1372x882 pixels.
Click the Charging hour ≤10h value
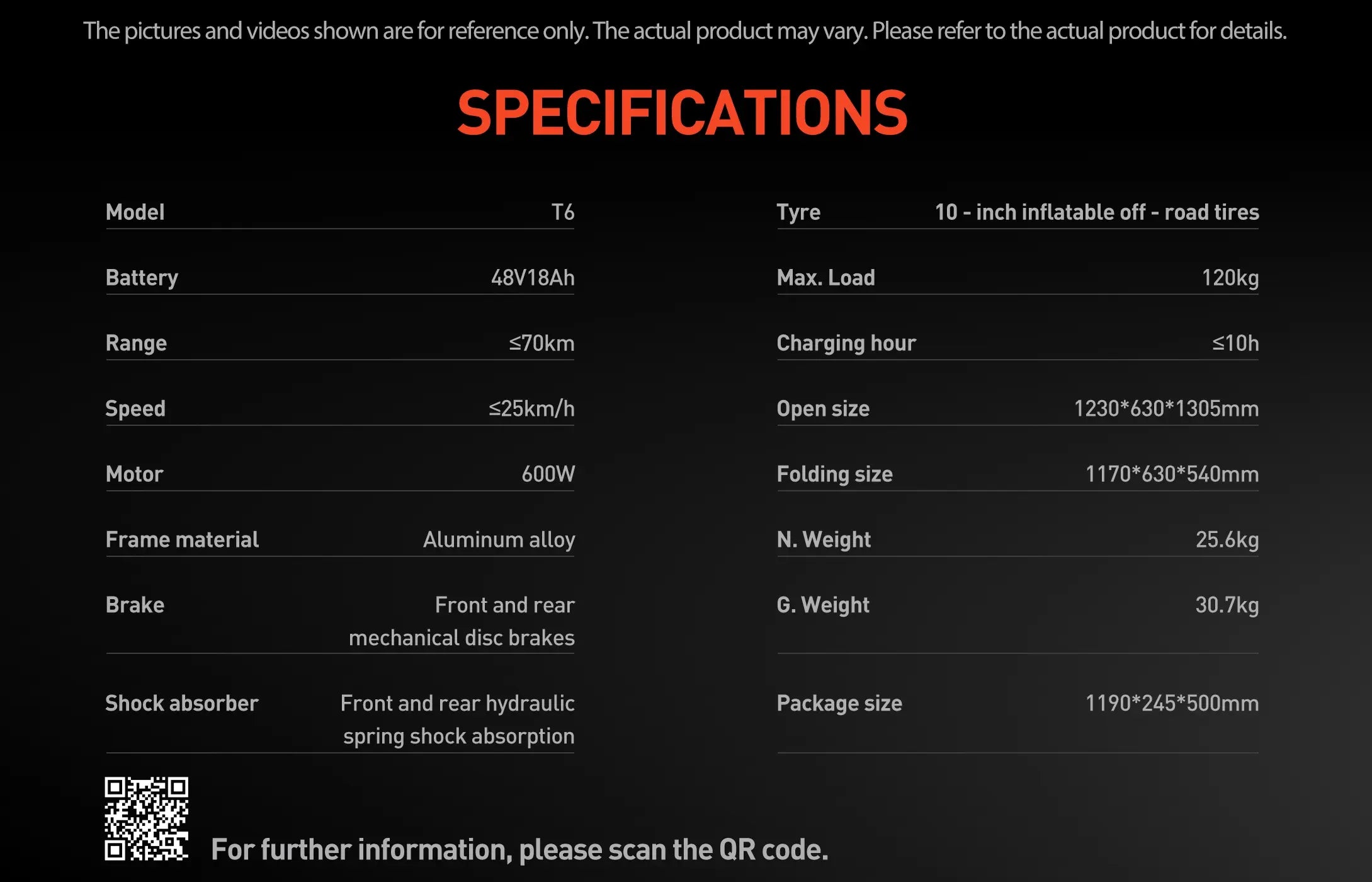click(1235, 343)
